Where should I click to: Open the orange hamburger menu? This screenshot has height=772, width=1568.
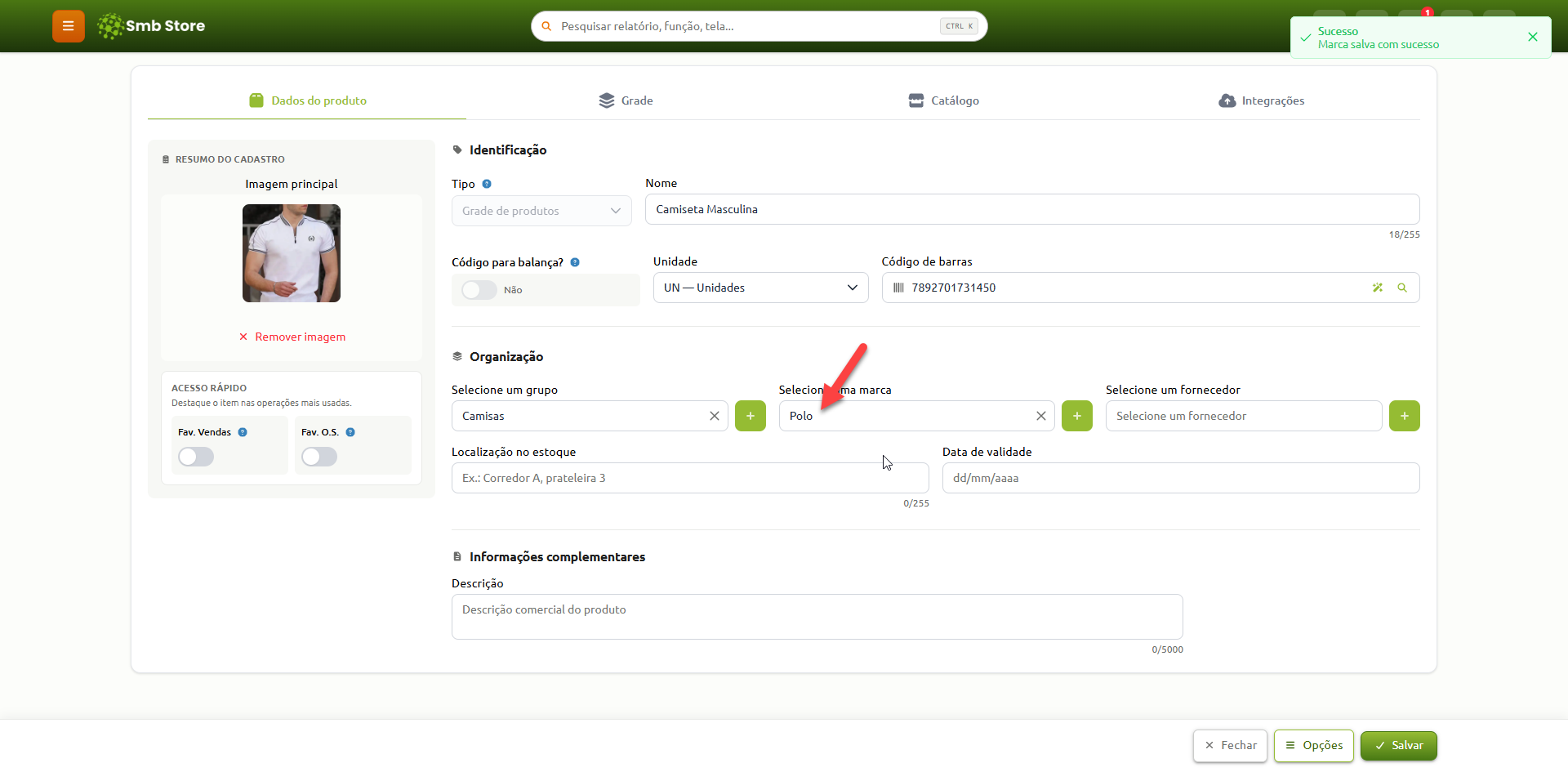pyautogui.click(x=69, y=26)
